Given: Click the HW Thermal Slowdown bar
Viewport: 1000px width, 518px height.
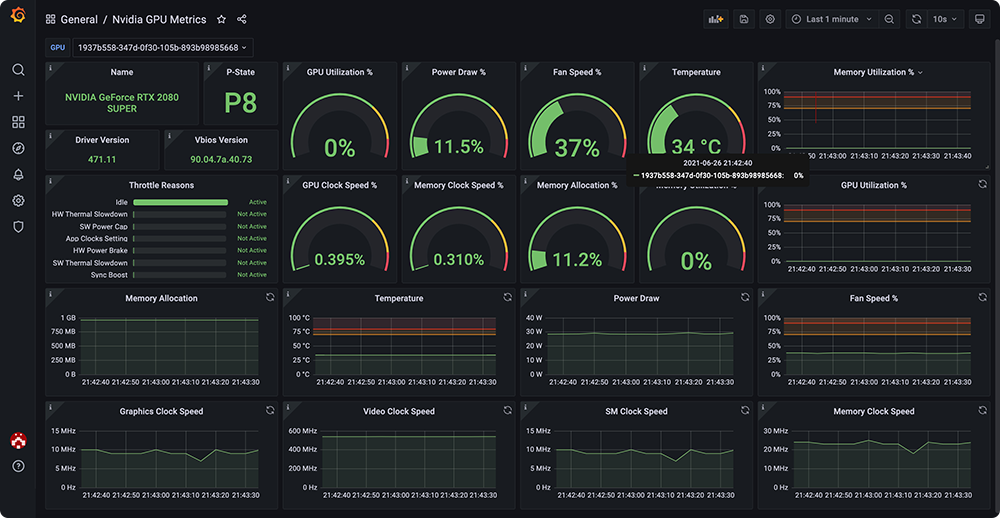Looking at the screenshot, I should point(180,214).
